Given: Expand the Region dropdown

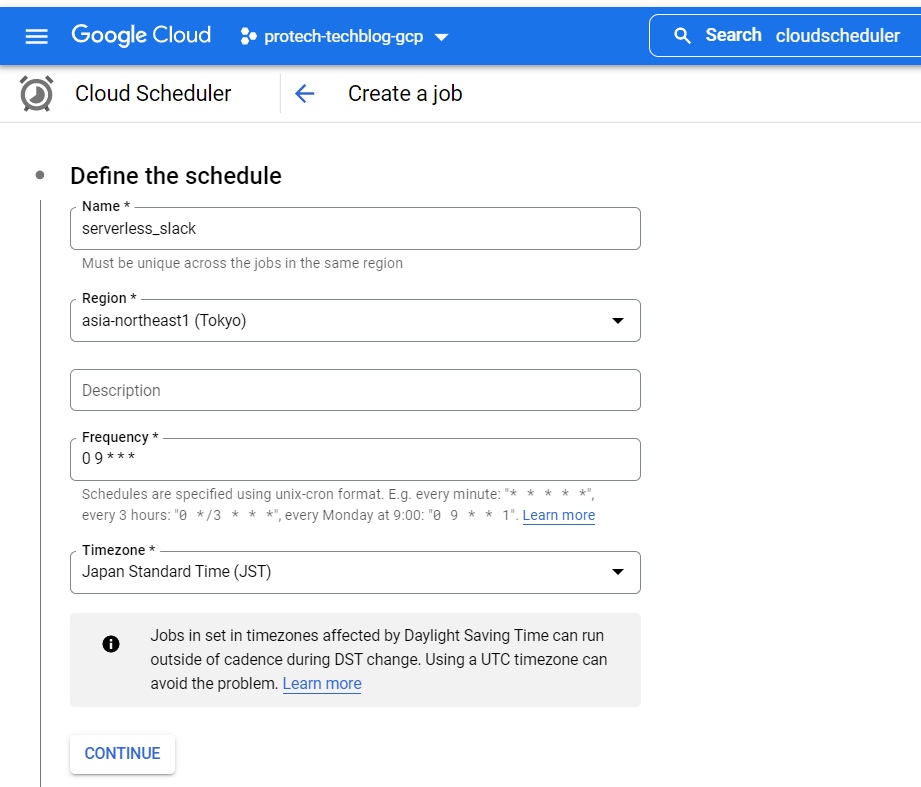Looking at the screenshot, I should (x=617, y=321).
